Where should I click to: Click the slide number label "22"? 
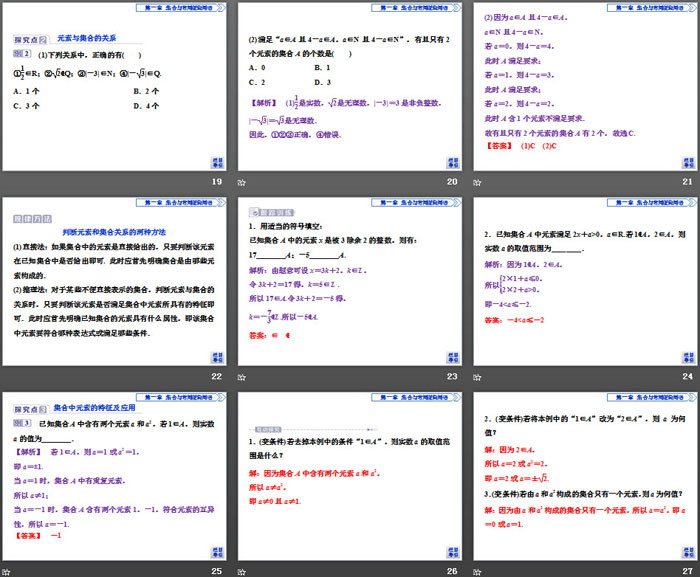[217, 376]
